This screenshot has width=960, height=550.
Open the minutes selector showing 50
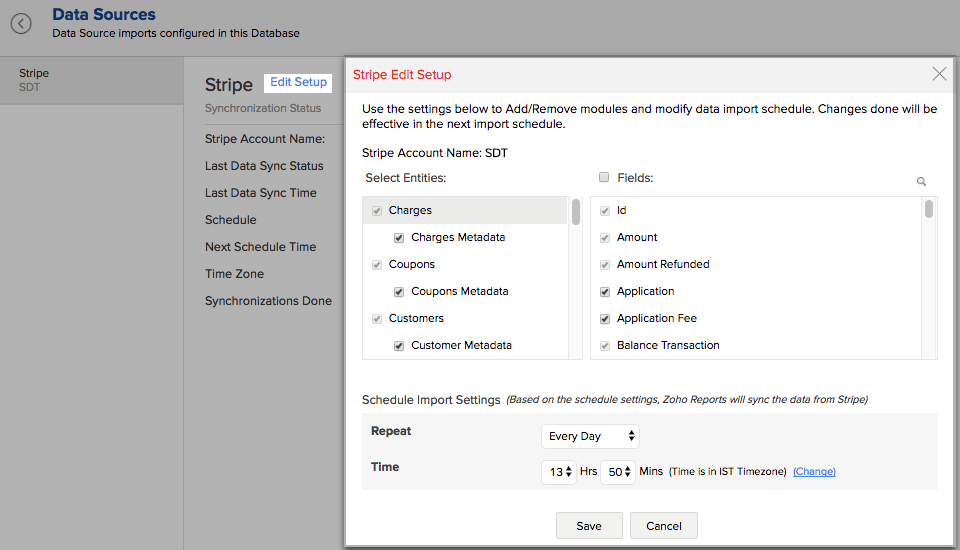click(x=618, y=472)
